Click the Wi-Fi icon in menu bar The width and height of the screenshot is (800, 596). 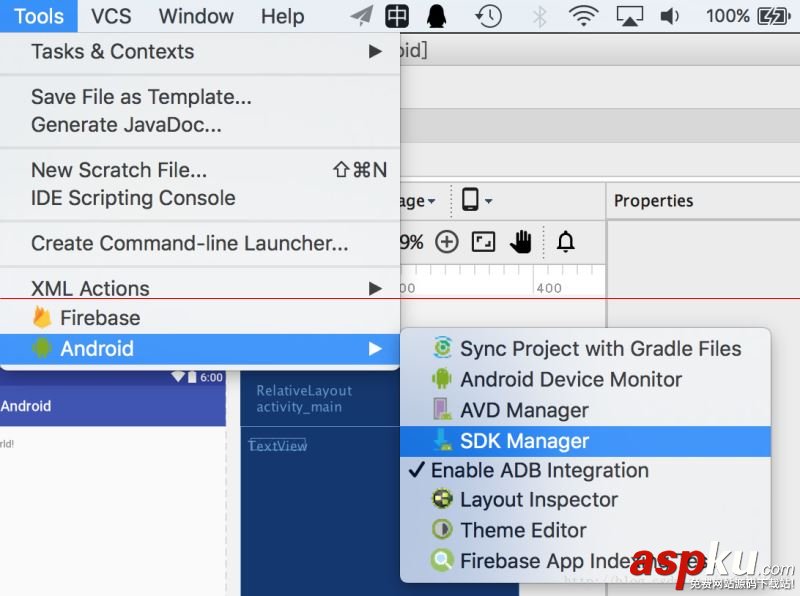[x=583, y=16]
